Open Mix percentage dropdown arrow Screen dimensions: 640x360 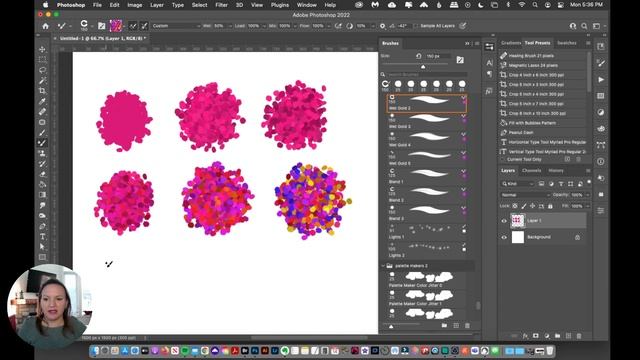pyautogui.click(x=295, y=26)
